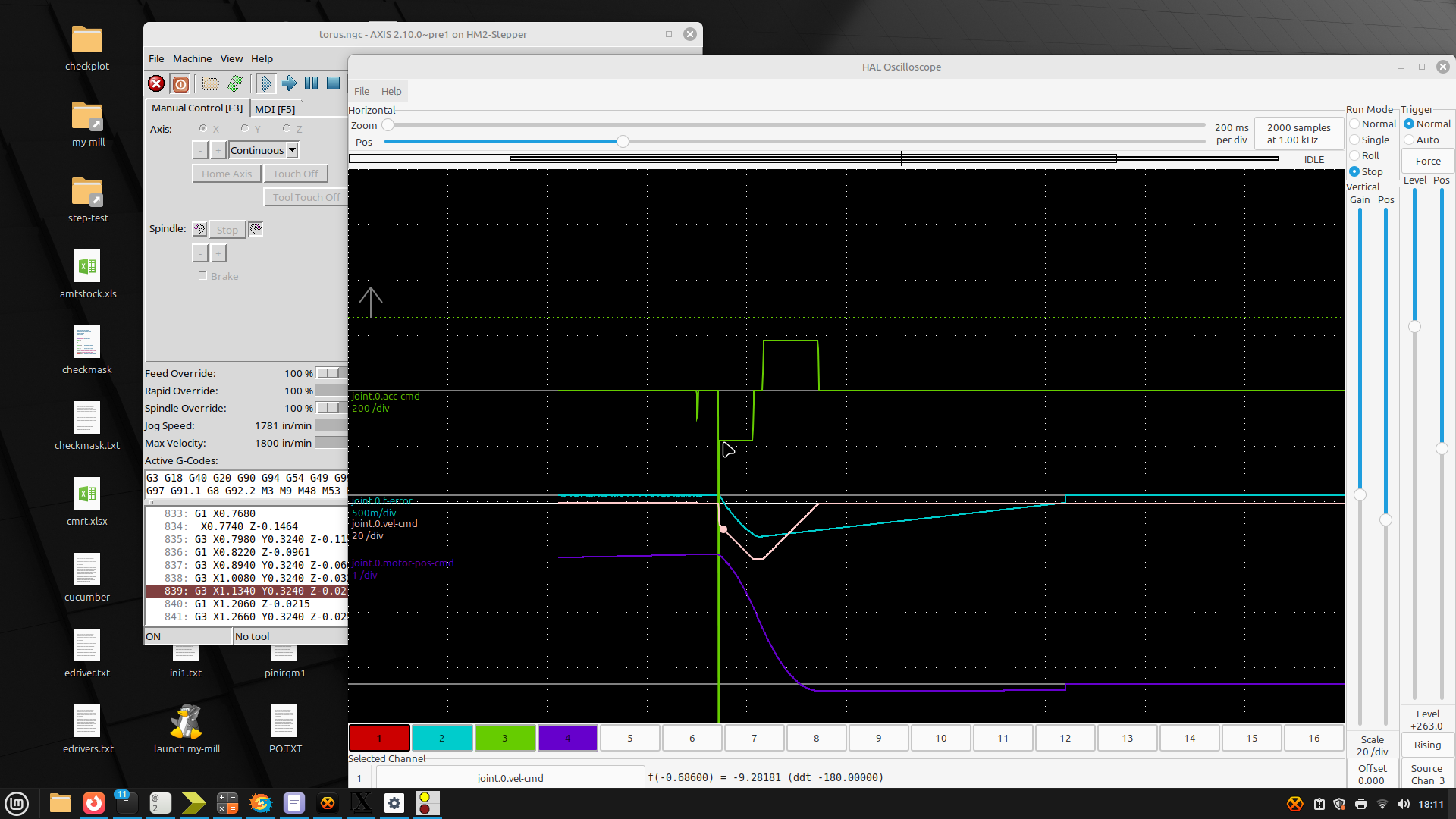Click the 2000 samples at 1.00 kHz selector
The height and width of the screenshot is (819, 1456).
pos(1298,133)
